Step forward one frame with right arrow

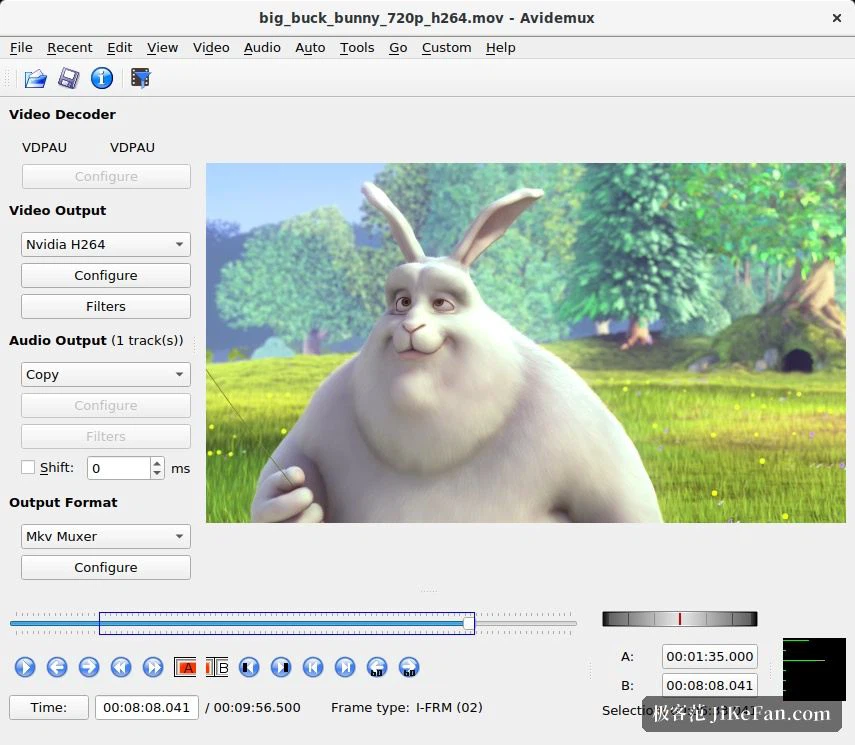(x=89, y=667)
